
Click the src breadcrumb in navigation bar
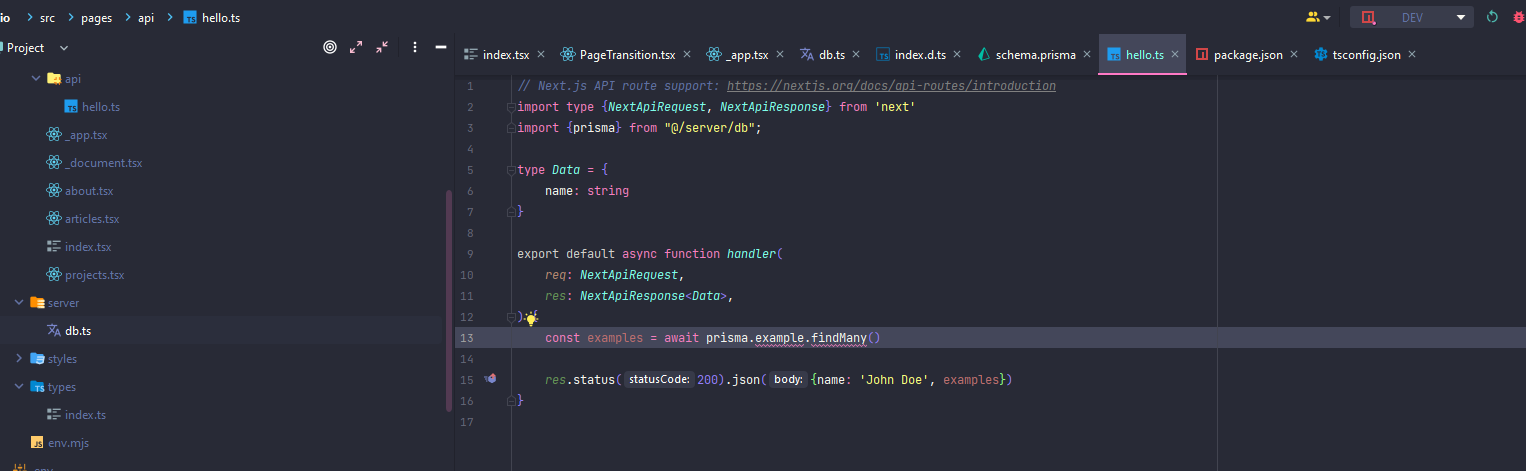point(48,18)
